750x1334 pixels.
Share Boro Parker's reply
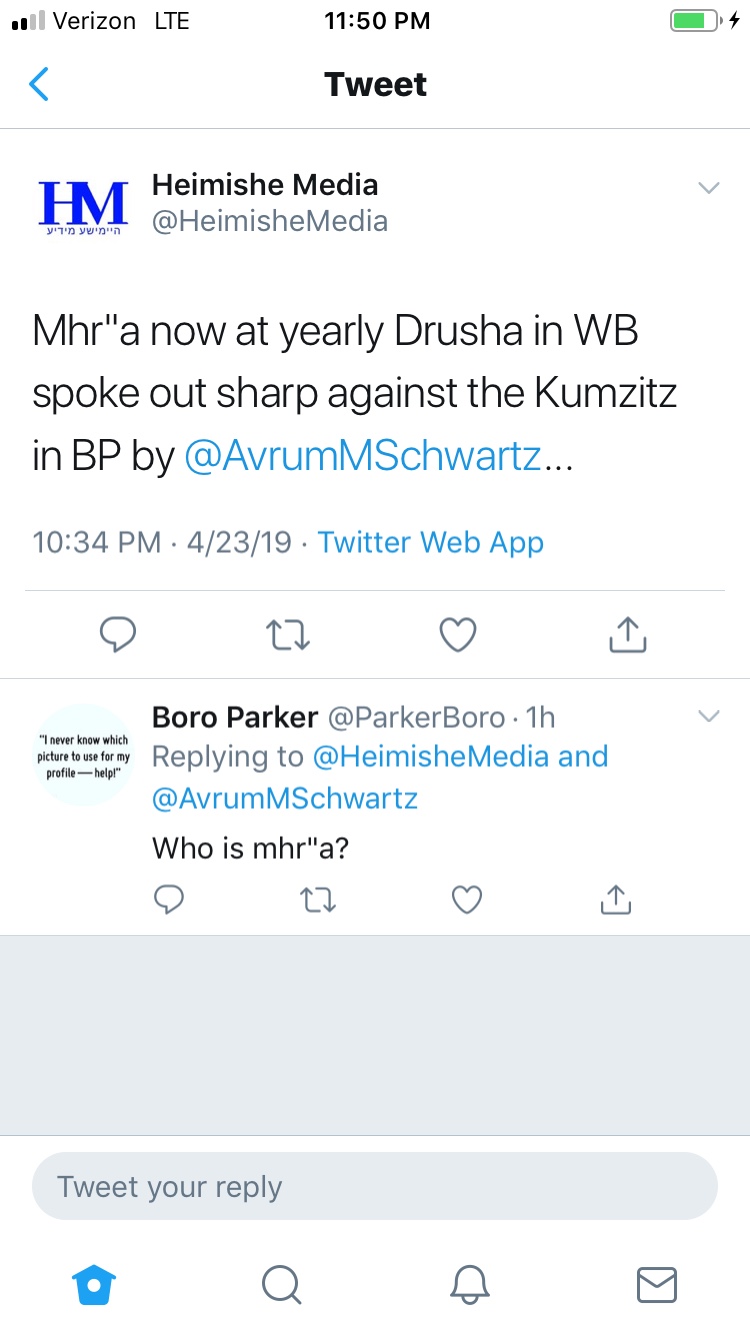(615, 900)
